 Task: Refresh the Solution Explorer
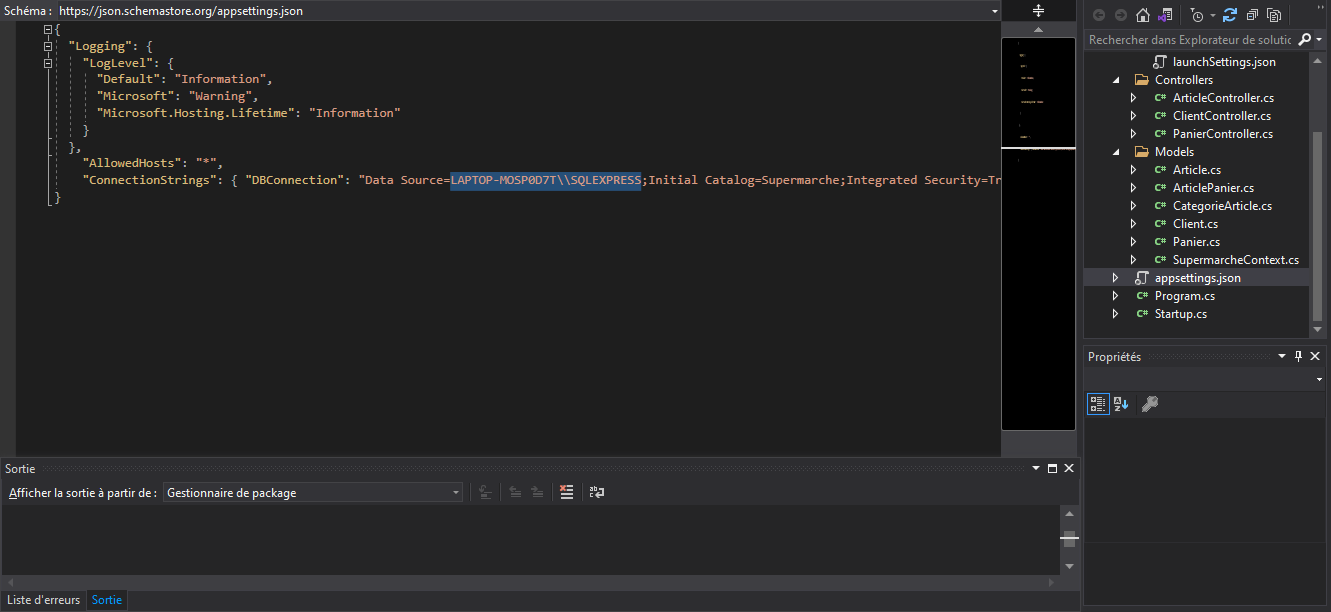(x=1230, y=15)
